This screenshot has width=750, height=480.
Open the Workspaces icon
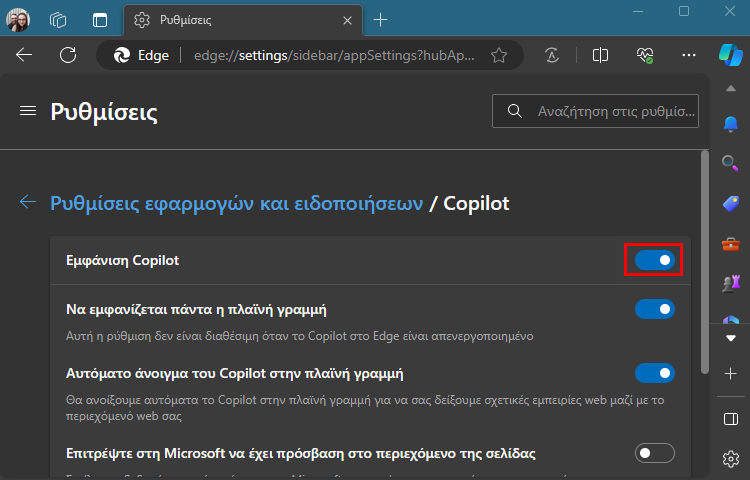click(58, 20)
